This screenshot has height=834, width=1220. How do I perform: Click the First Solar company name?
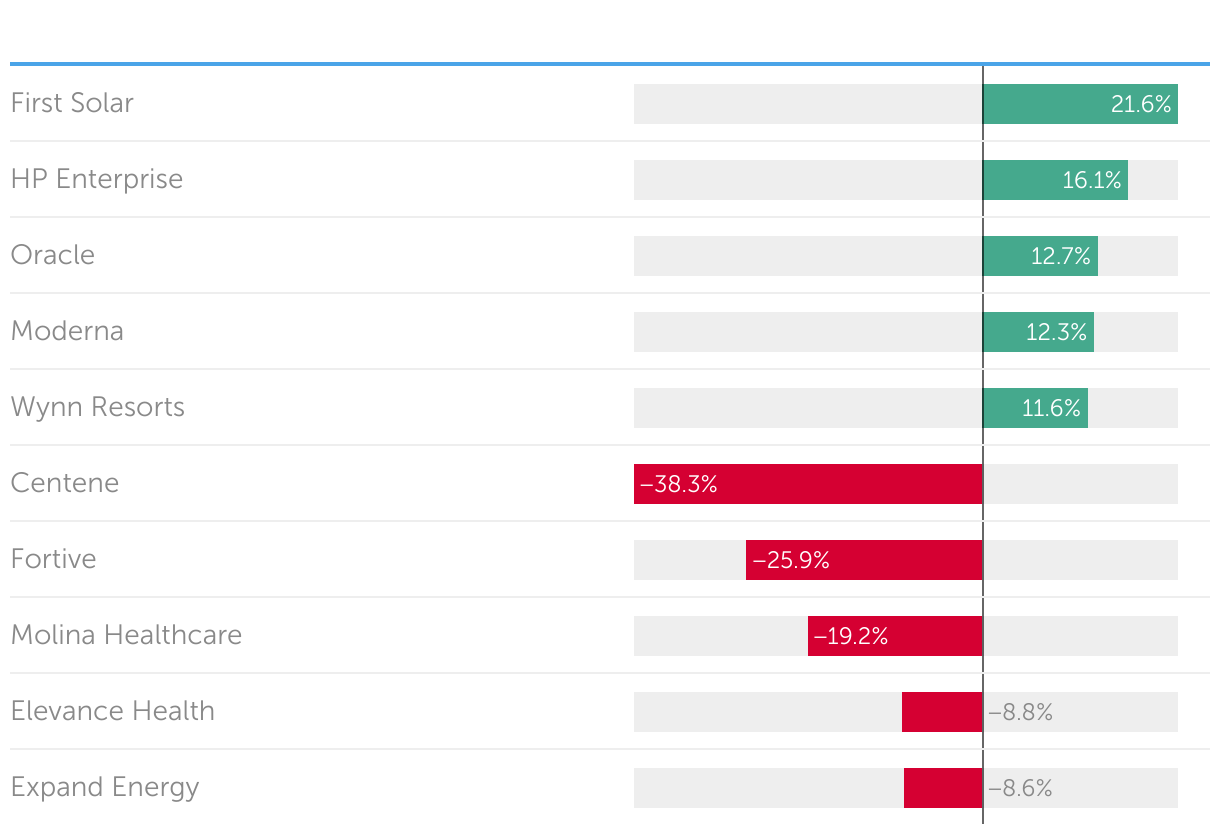pos(72,103)
